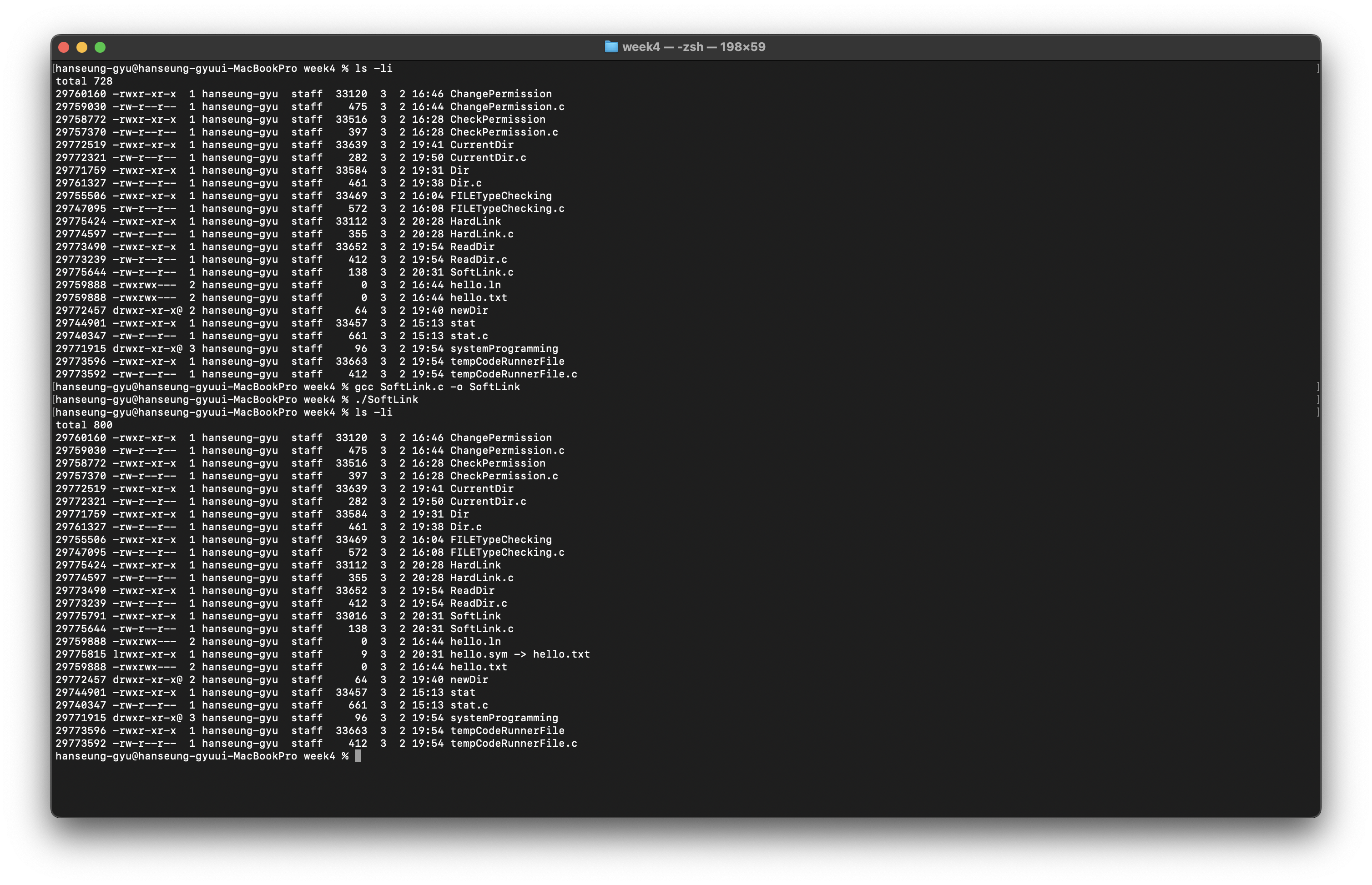Place cursor at the final empty prompt block
Viewport: 1372px width, 885px height.
358,756
